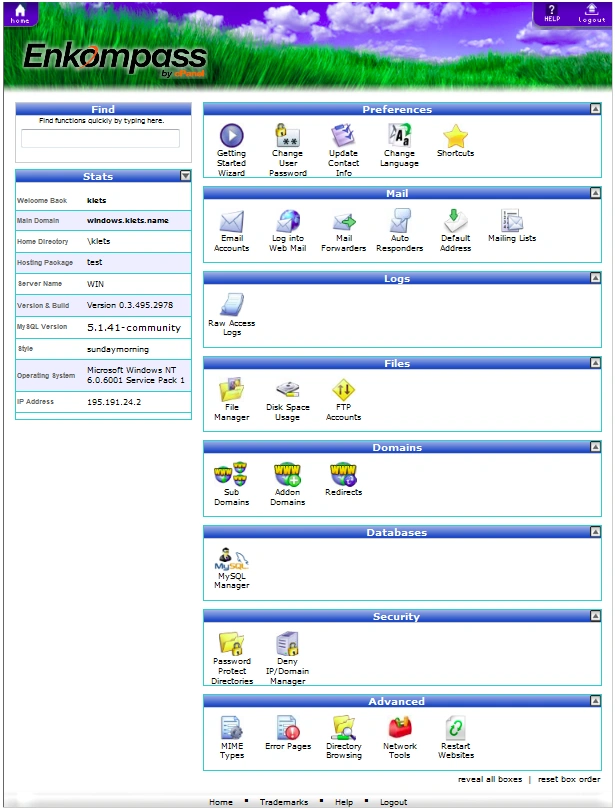The image size is (615, 810).
Task: Collapse the Preferences box
Action: pos(595,109)
